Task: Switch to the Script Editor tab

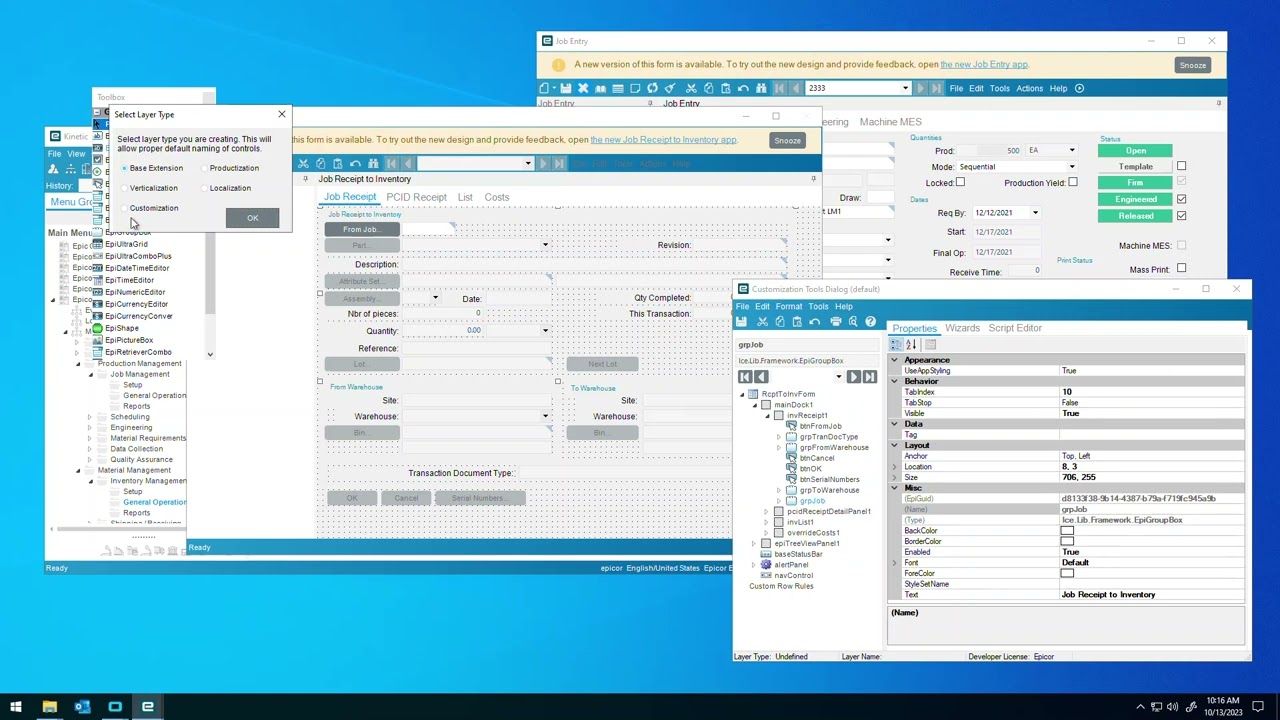Action: 1015,328
